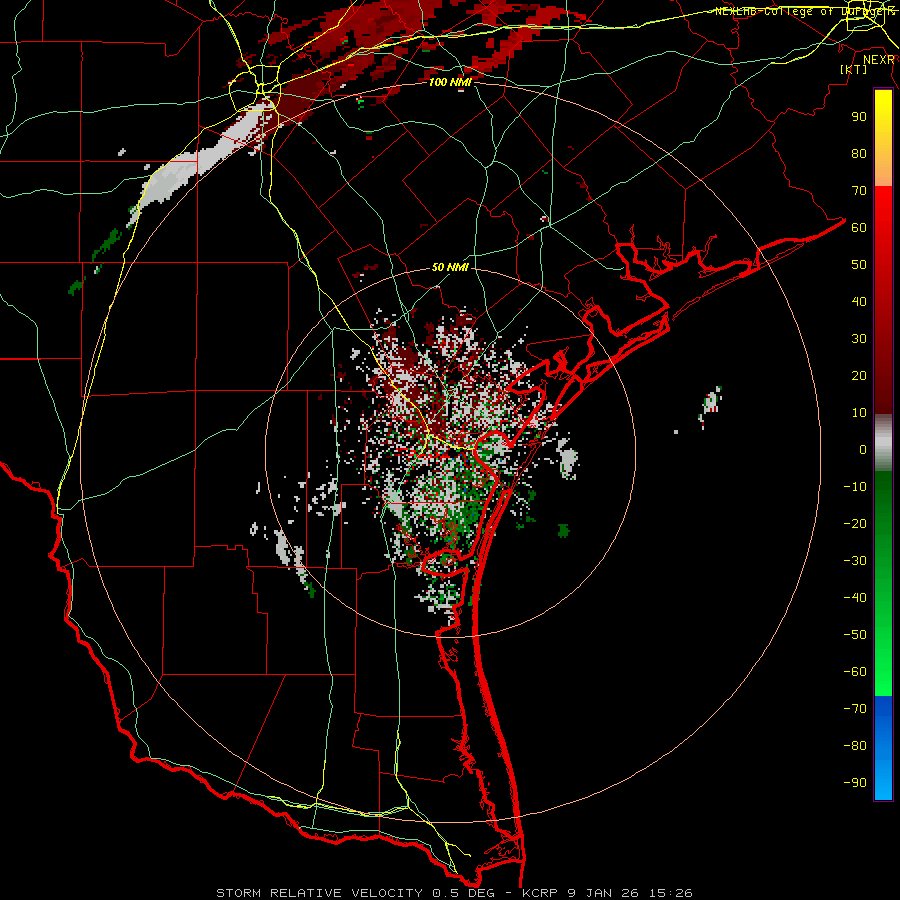Click the gray zero-velocity color bar segment
This screenshot has height=900, width=900.
[883, 443]
